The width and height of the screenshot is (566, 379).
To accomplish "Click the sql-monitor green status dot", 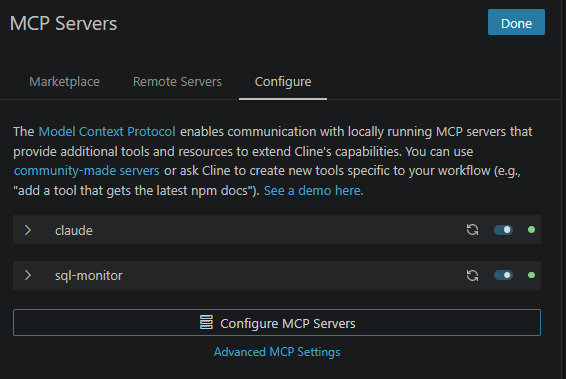I will coord(531,275).
